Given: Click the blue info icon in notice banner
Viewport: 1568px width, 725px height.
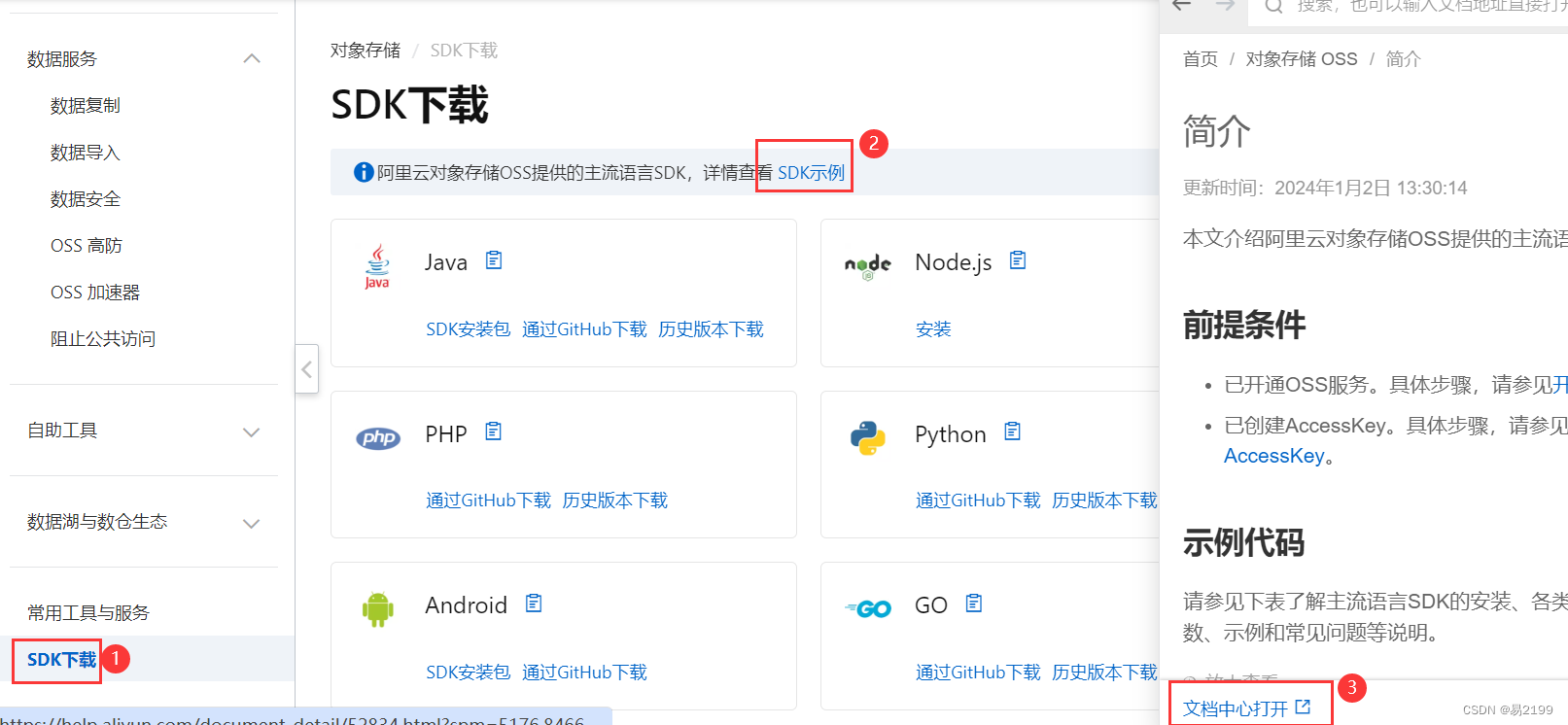Looking at the screenshot, I should [x=364, y=172].
